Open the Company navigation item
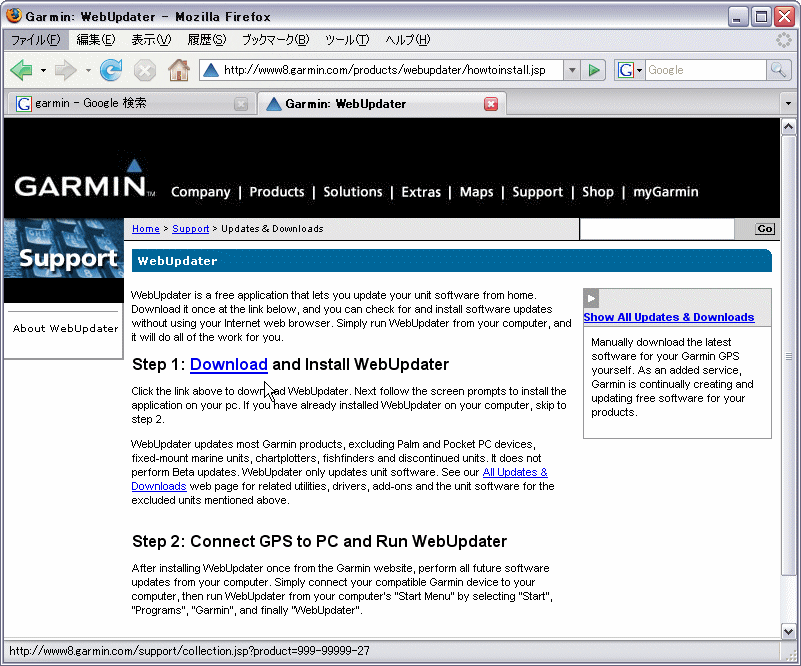801x666 pixels. tap(200, 192)
